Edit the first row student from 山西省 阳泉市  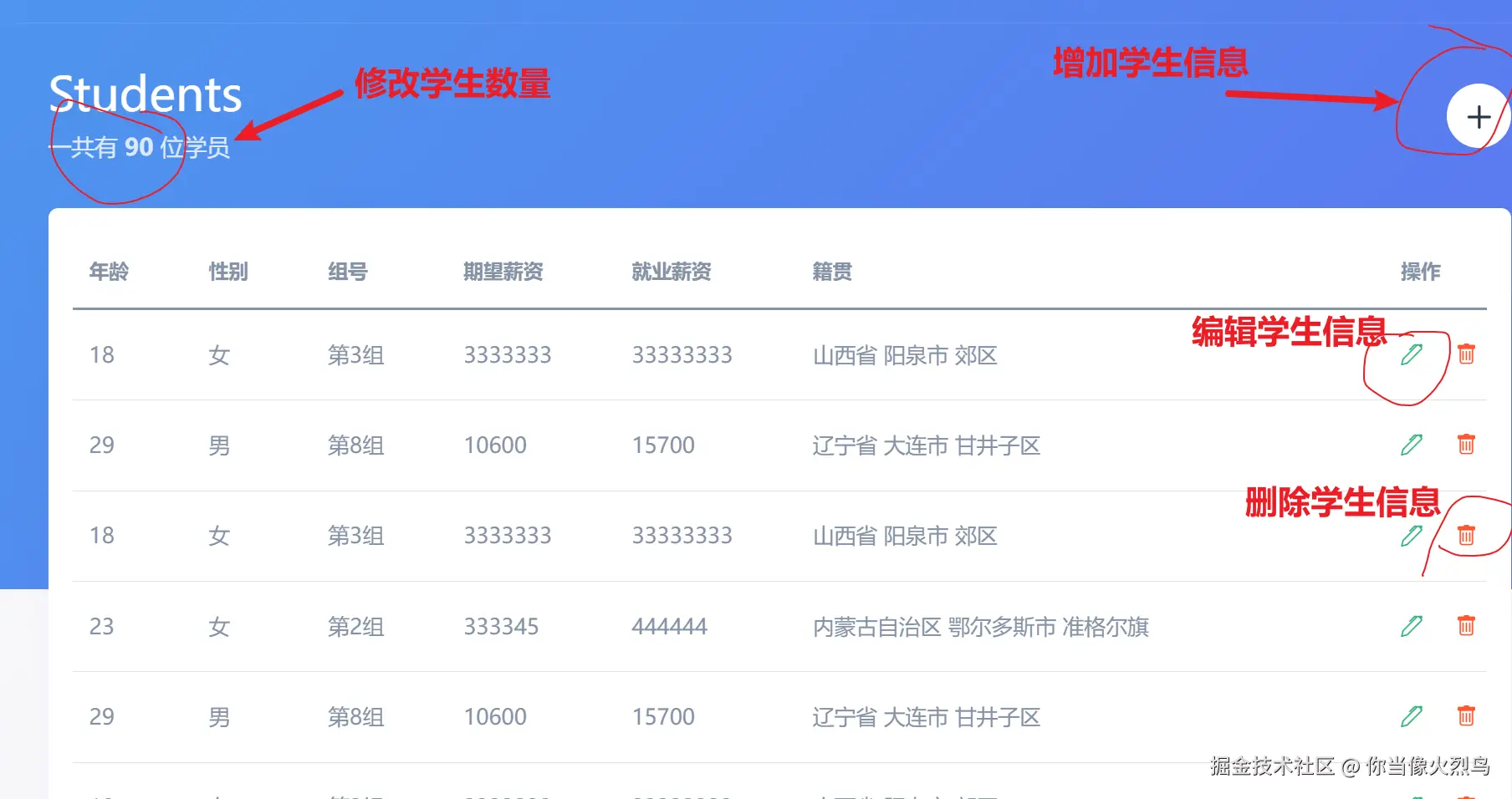[x=1412, y=354]
